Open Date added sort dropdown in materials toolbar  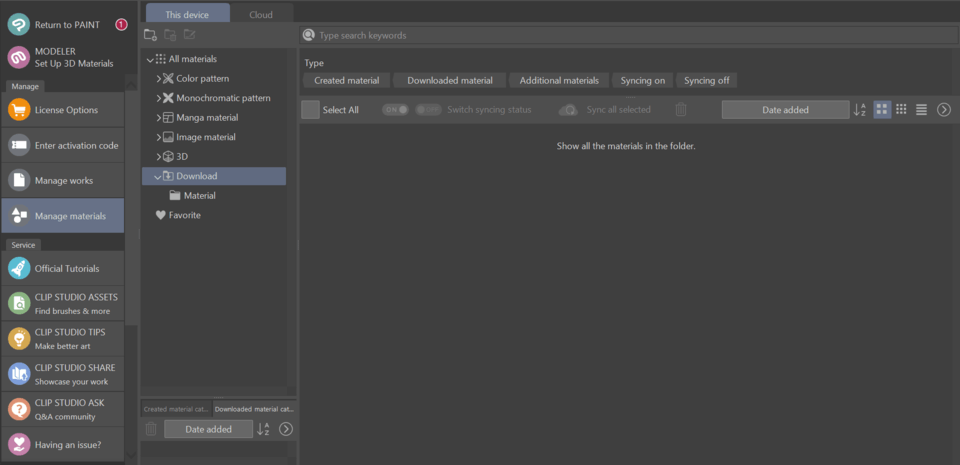(x=786, y=110)
